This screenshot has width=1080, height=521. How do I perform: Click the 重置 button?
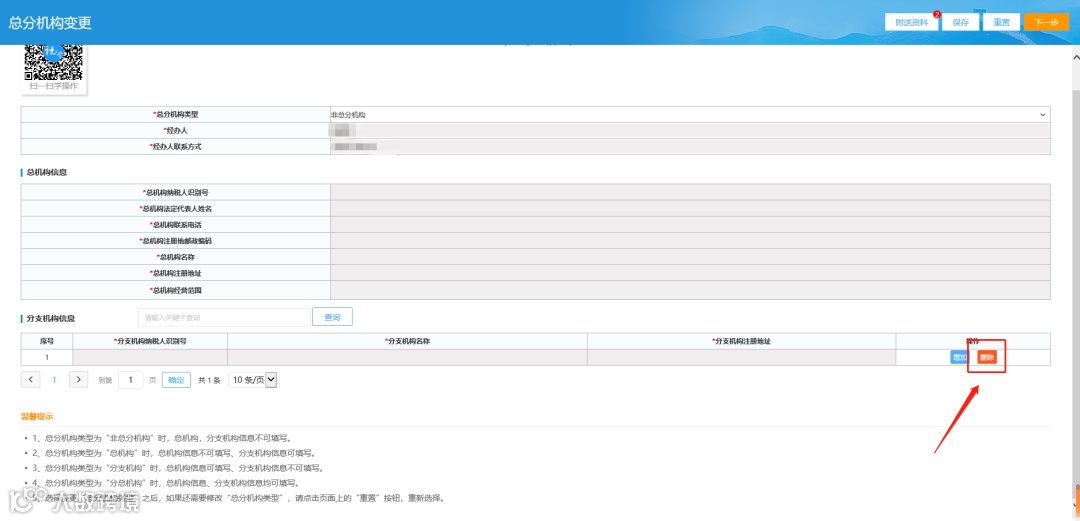pos(1001,22)
